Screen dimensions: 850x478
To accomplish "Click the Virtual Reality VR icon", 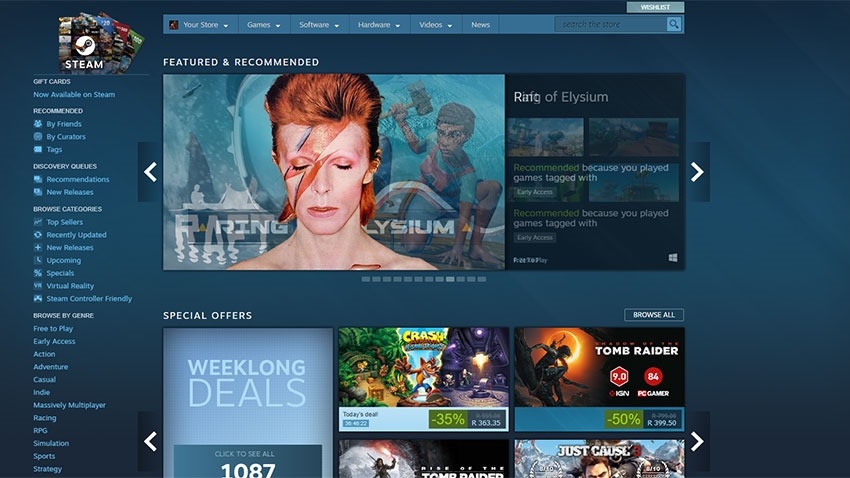I will (x=38, y=286).
